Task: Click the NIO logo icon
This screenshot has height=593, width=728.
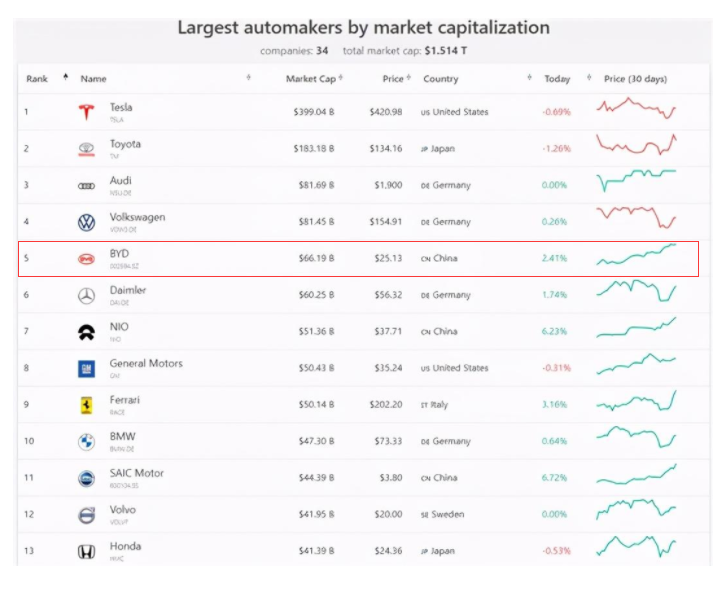Action: coord(86,332)
